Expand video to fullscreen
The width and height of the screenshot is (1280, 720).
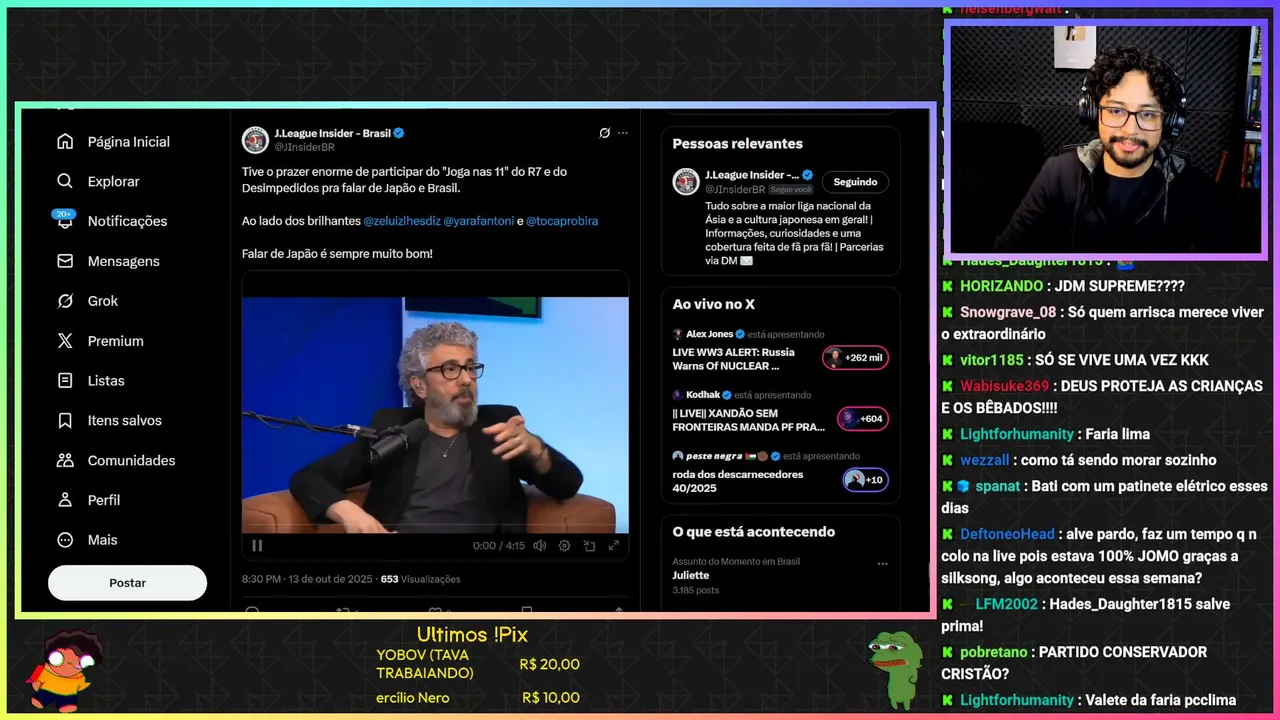pyautogui.click(x=613, y=545)
